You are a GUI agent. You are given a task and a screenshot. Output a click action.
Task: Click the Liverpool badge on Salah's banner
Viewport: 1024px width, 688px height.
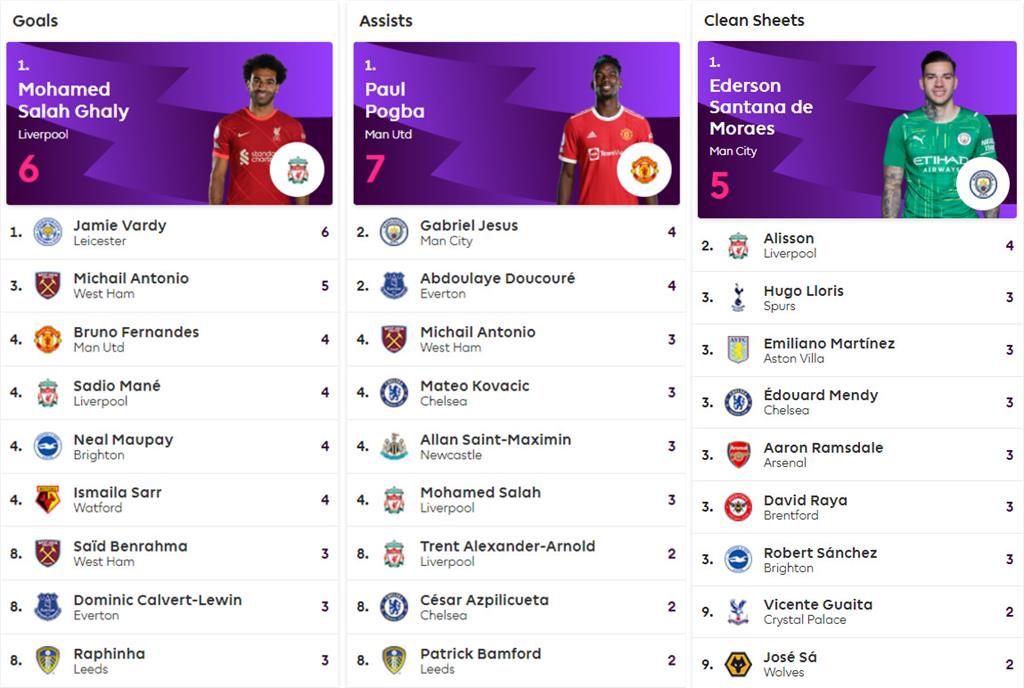[x=297, y=171]
